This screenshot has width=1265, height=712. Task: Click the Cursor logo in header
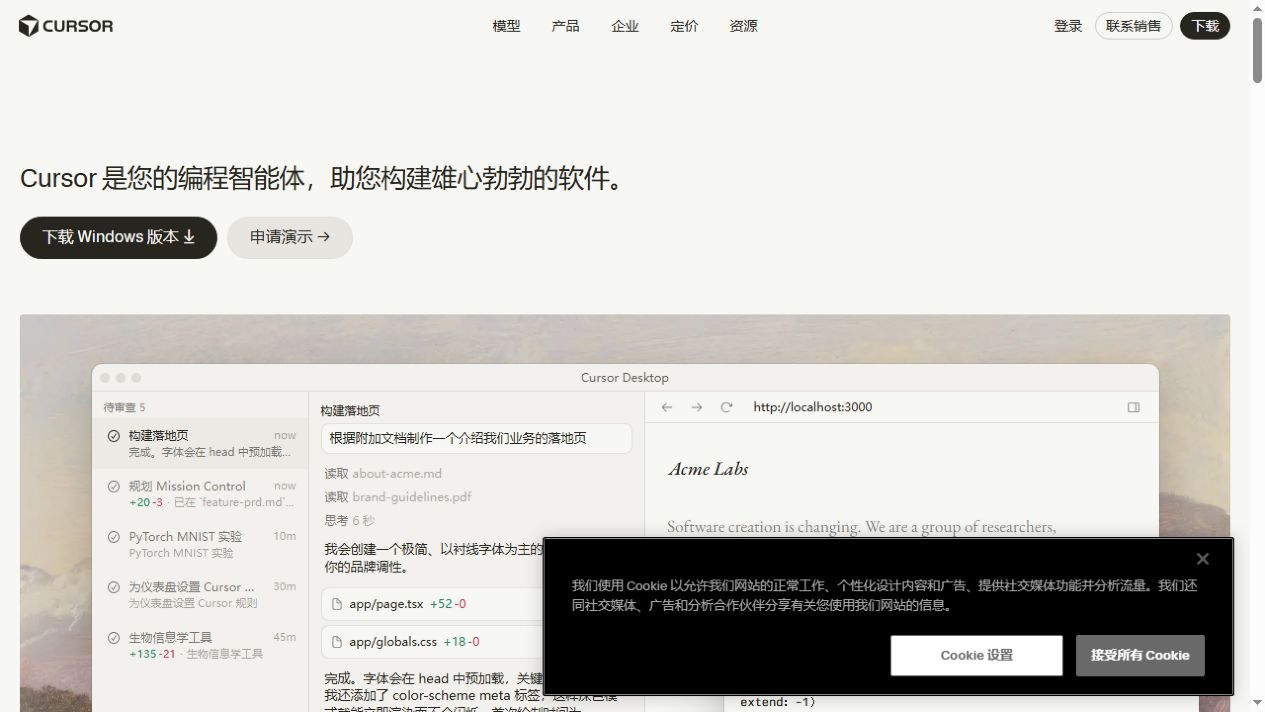(x=66, y=26)
